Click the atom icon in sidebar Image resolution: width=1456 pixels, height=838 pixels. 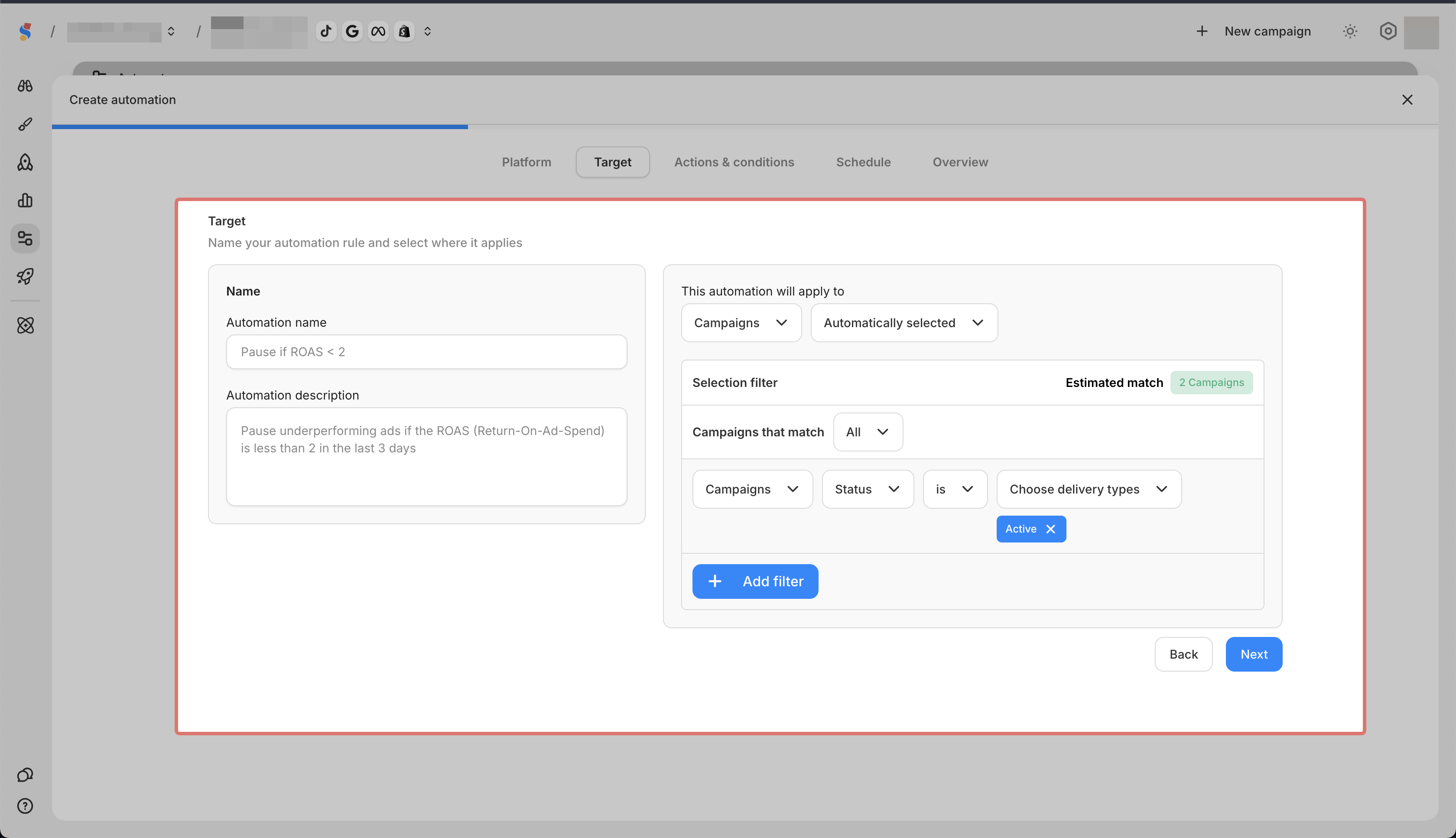pos(25,326)
